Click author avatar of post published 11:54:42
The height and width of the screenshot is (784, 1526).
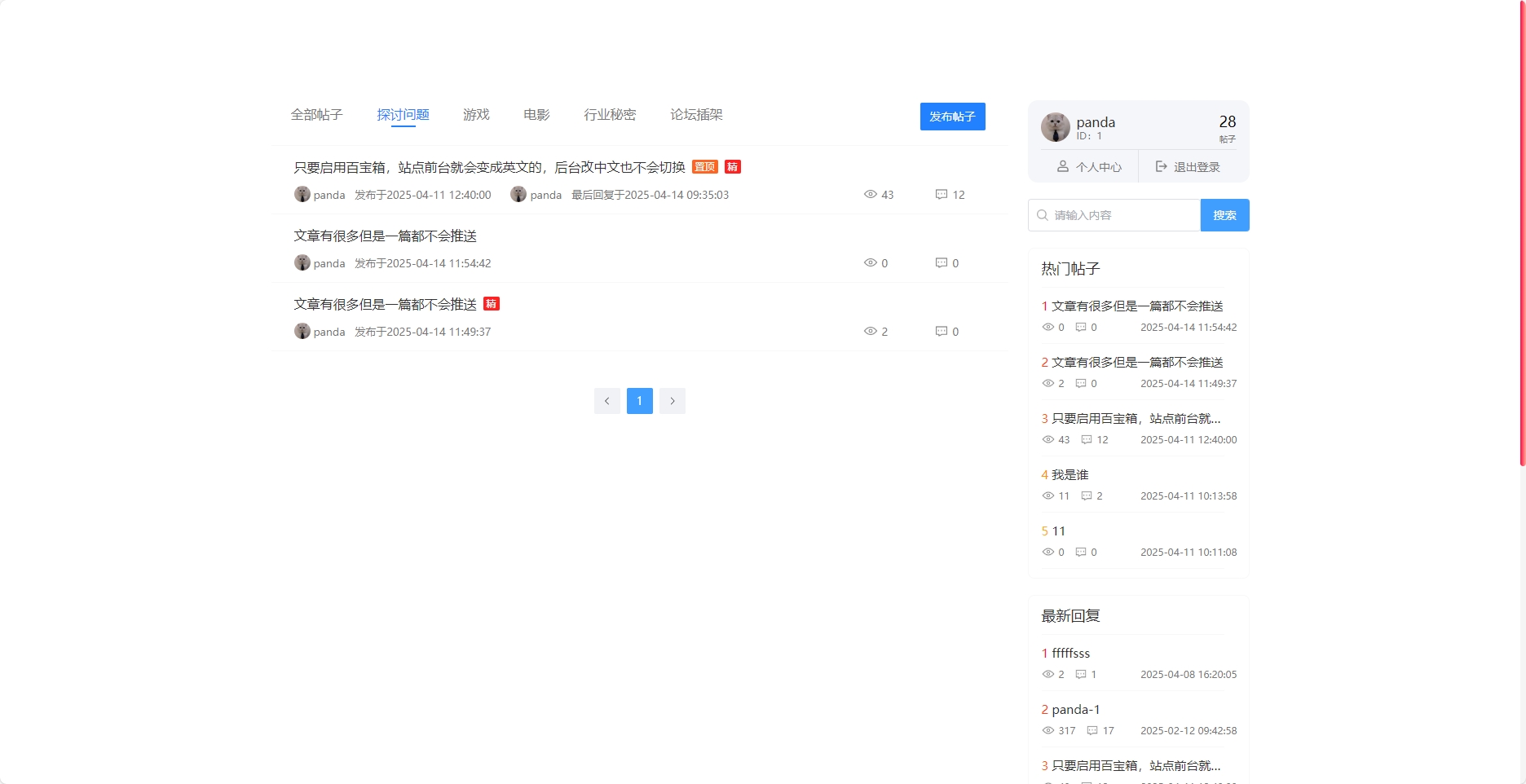(x=302, y=262)
